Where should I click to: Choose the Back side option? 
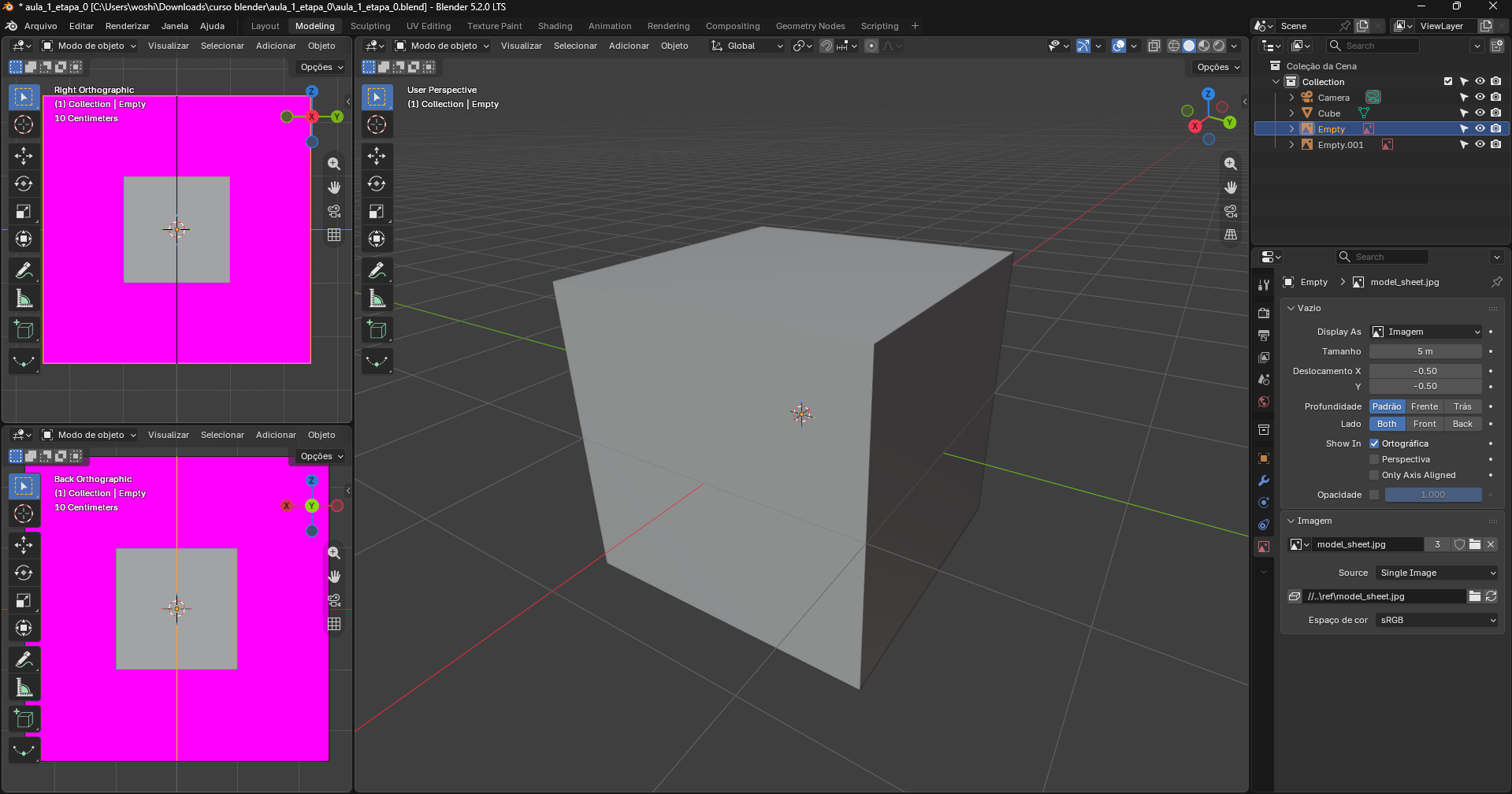click(x=1462, y=424)
